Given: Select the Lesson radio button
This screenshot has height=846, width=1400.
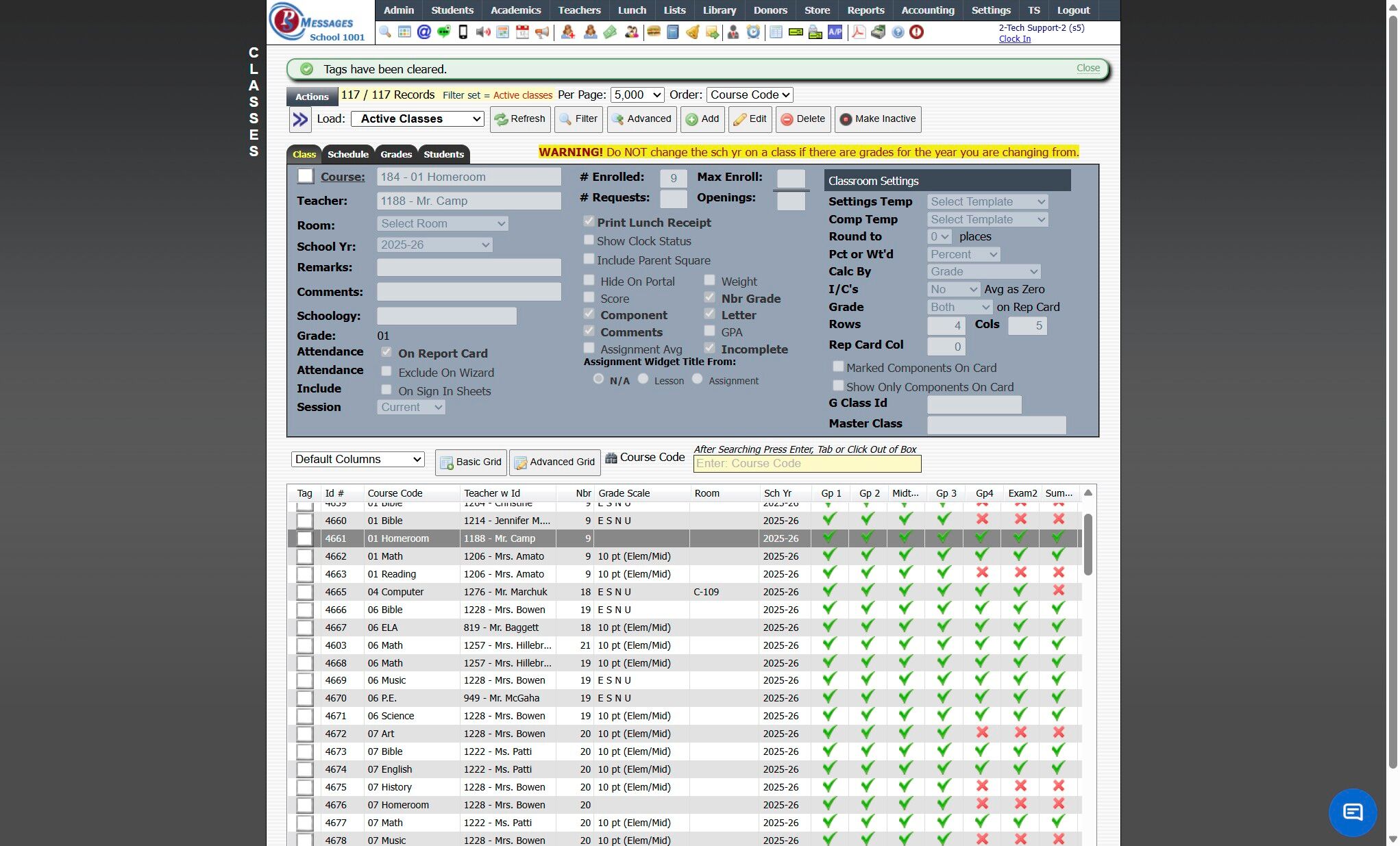Looking at the screenshot, I should (x=643, y=379).
